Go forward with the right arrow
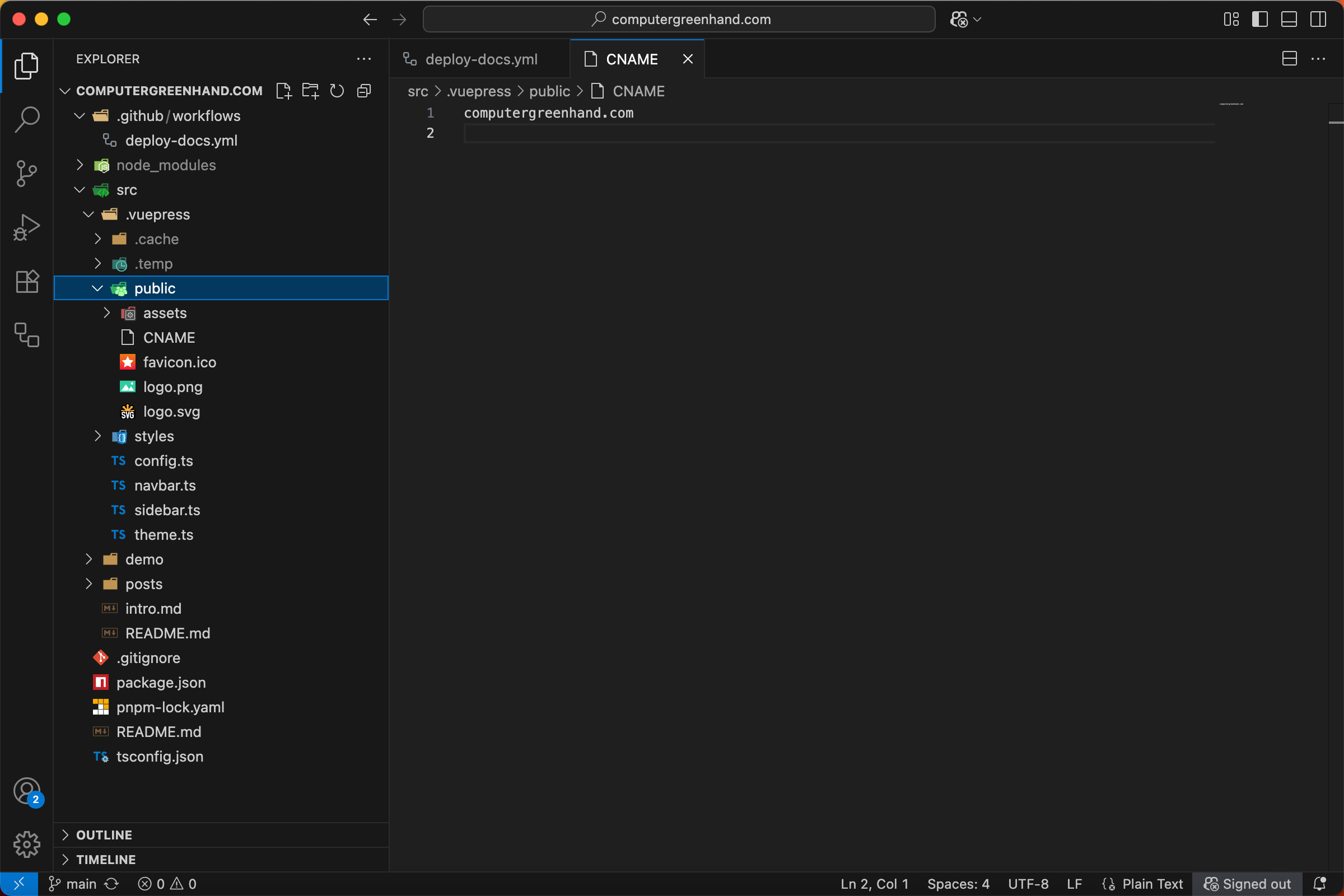The width and height of the screenshot is (1344, 896). 399,20
